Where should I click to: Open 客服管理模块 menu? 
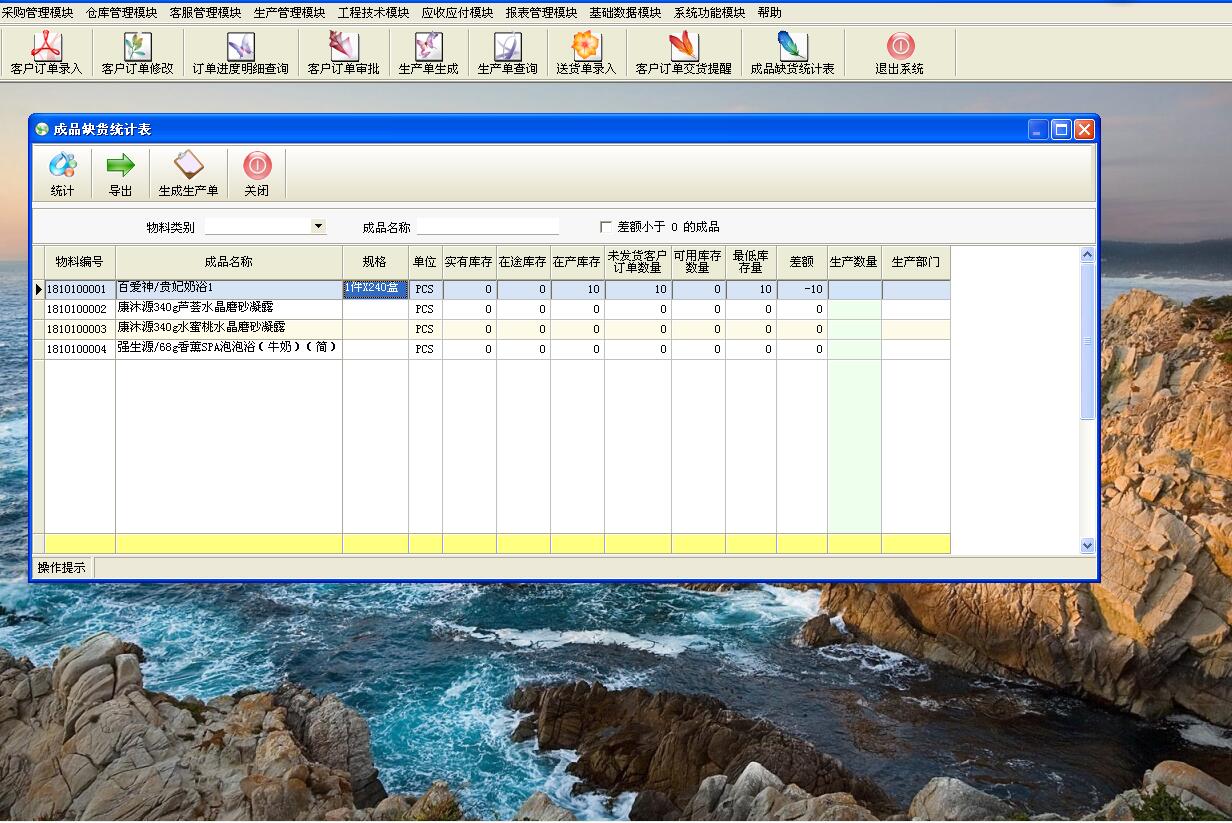pyautogui.click(x=205, y=13)
